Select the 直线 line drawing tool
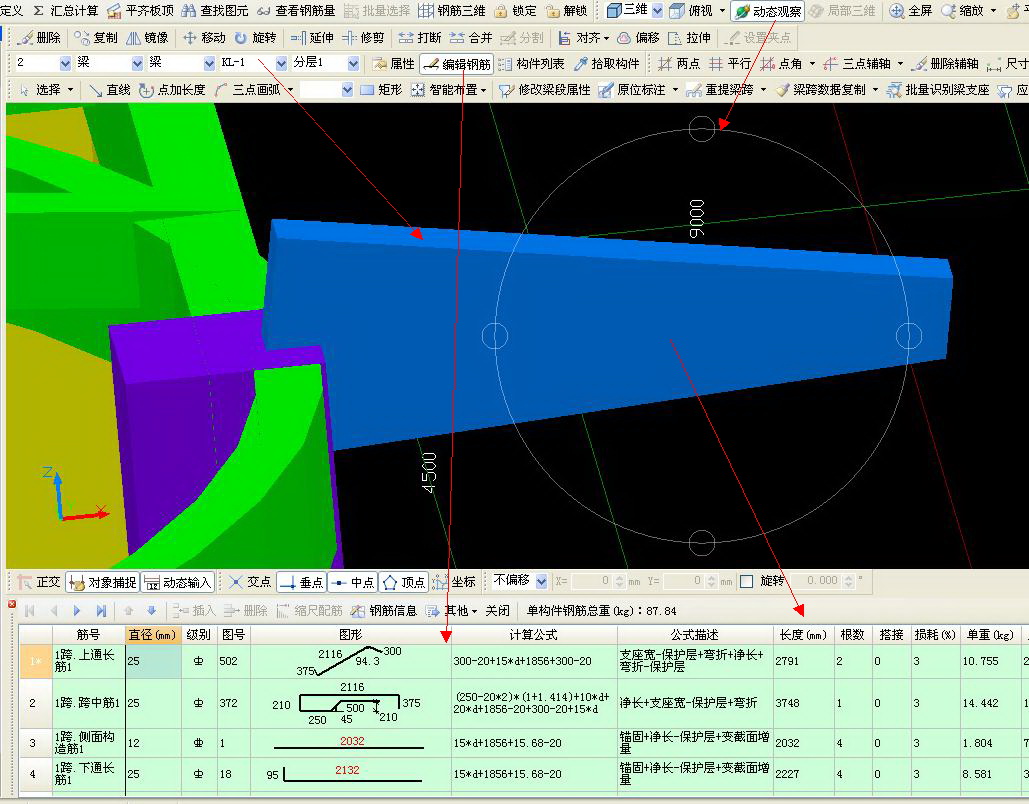Image resolution: width=1029 pixels, height=804 pixels. tap(110, 89)
